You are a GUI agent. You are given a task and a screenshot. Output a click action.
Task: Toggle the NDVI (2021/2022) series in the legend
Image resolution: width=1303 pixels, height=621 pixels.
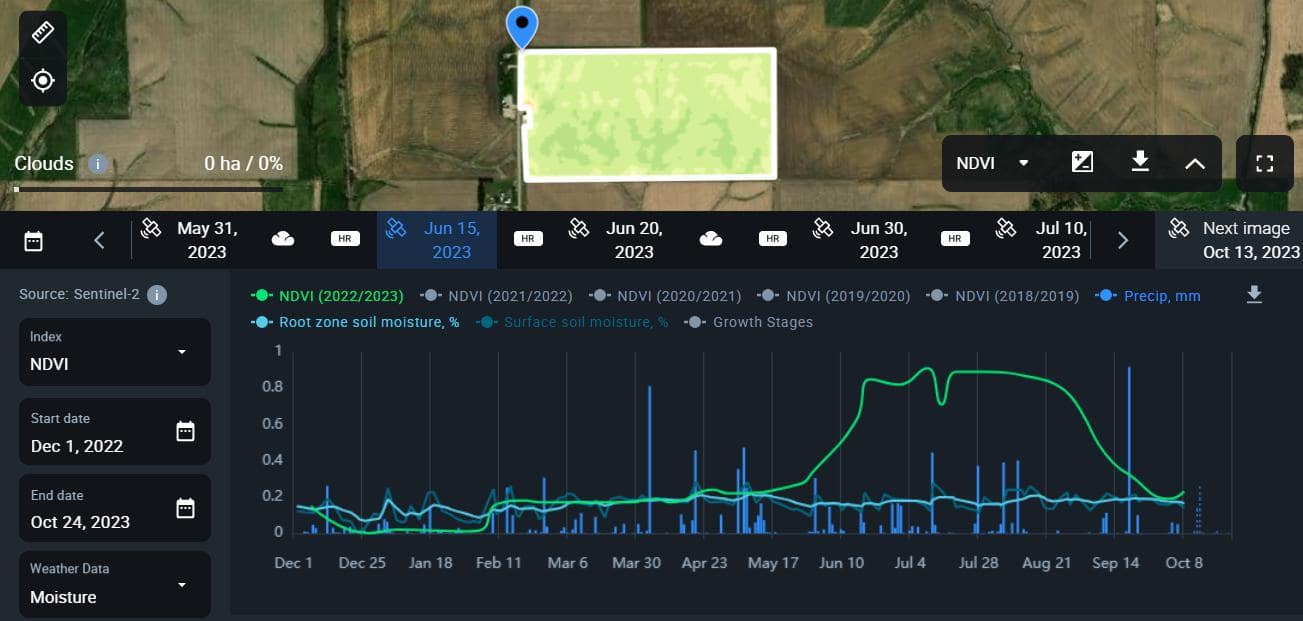click(496, 296)
